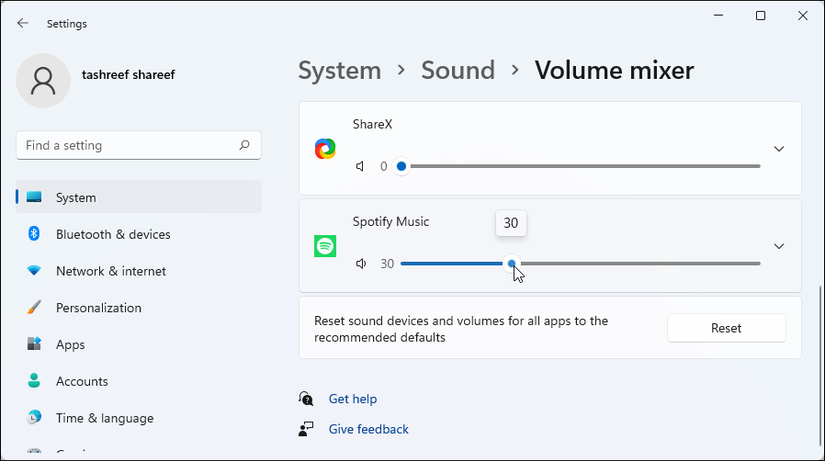Click the Bluetooth icon in sidebar
825x461 pixels.
point(34,233)
